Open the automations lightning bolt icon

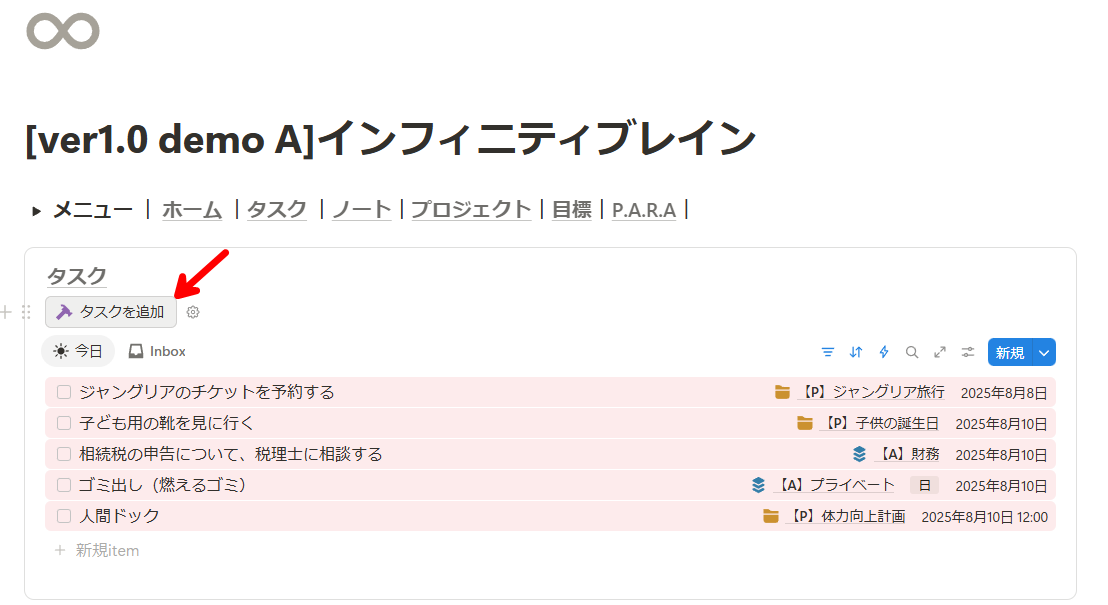click(x=883, y=352)
